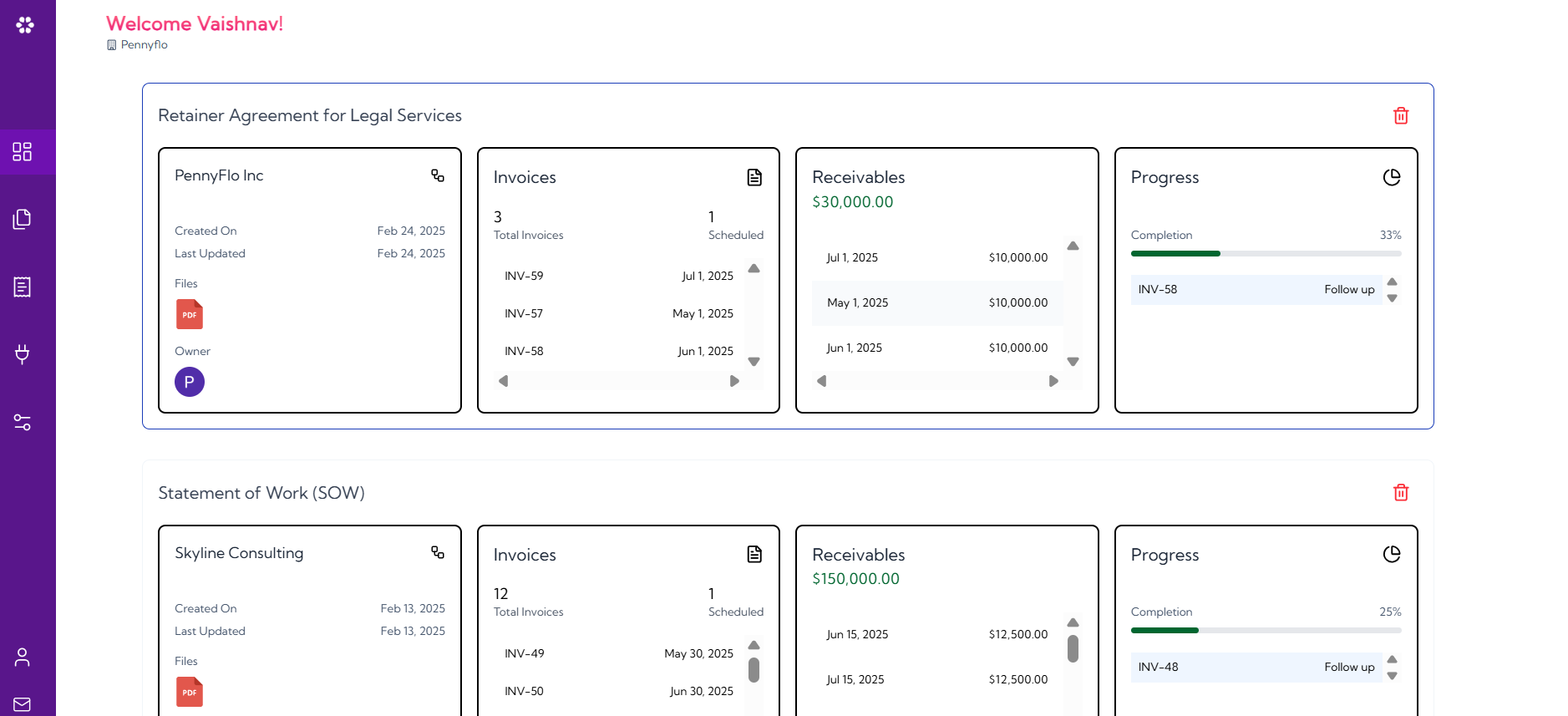This screenshot has width=1568, height=716.
Task: Click up arrow beside INV-48 follow up
Action: (1392, 659)
